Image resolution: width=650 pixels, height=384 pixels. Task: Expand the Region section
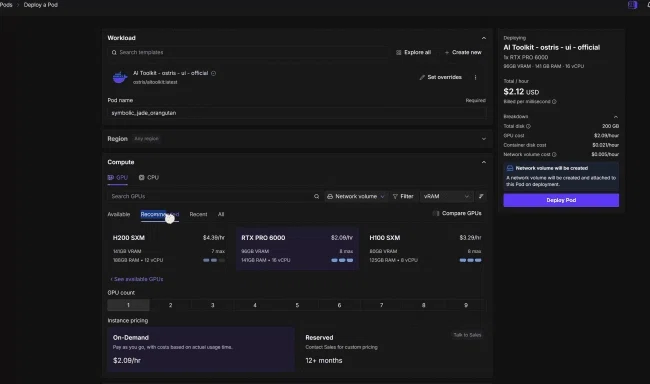point(484,139)
